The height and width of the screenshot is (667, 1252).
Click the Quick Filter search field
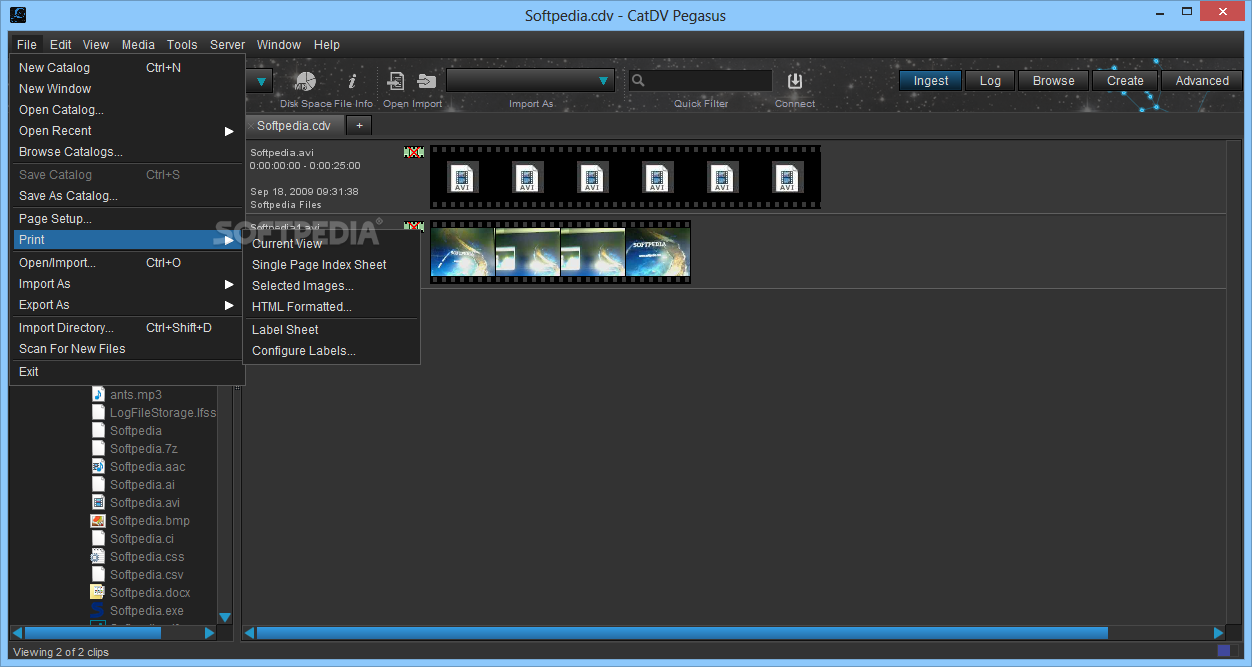tap(700, 81)
